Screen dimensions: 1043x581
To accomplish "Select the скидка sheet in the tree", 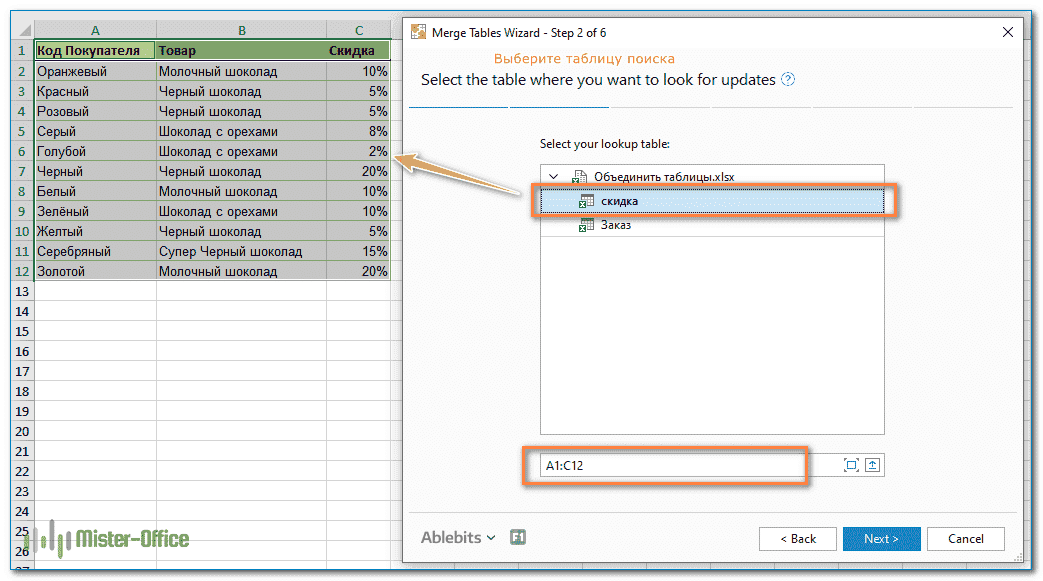I will click(x=620, y=202).
